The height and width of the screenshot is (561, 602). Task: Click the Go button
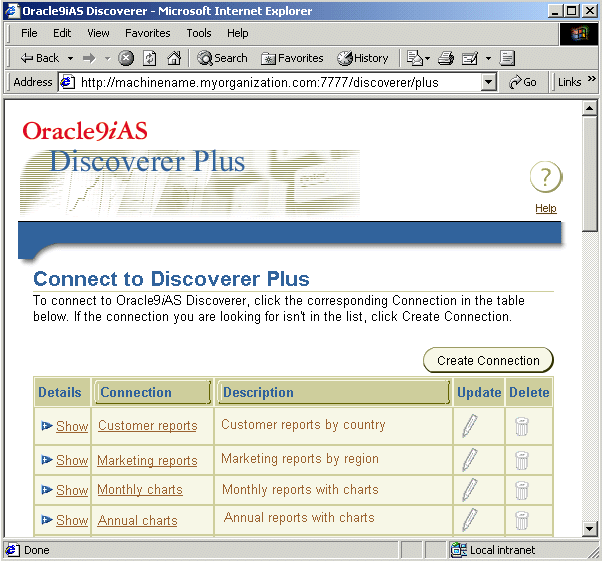click(x=523, y=82)
